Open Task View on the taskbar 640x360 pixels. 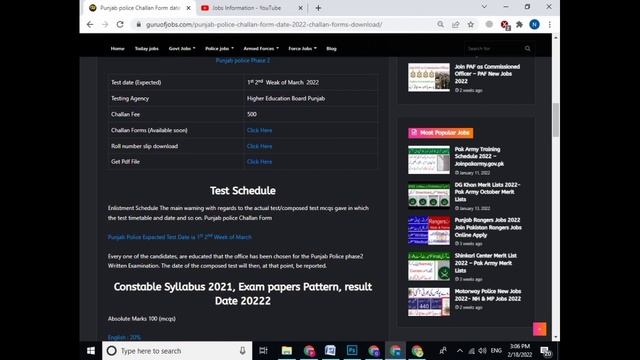click(263, 351)
